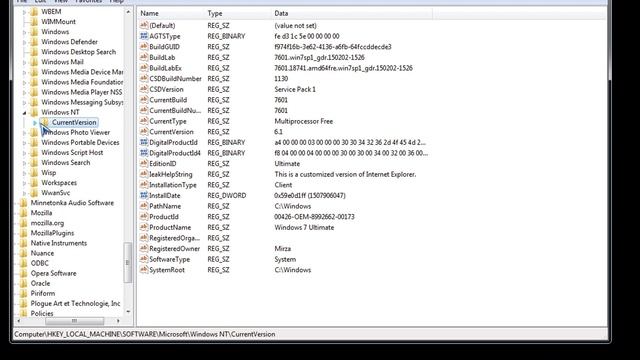Image resolution: width=640 pixels, height=360 pixels.
Task: Select the Workspaces key
Action: [x=59, y=182]
